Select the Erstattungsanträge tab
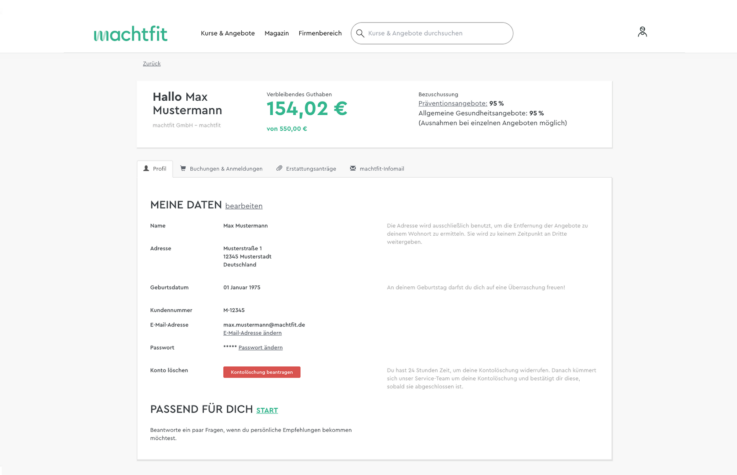 (x=311, y=169)
